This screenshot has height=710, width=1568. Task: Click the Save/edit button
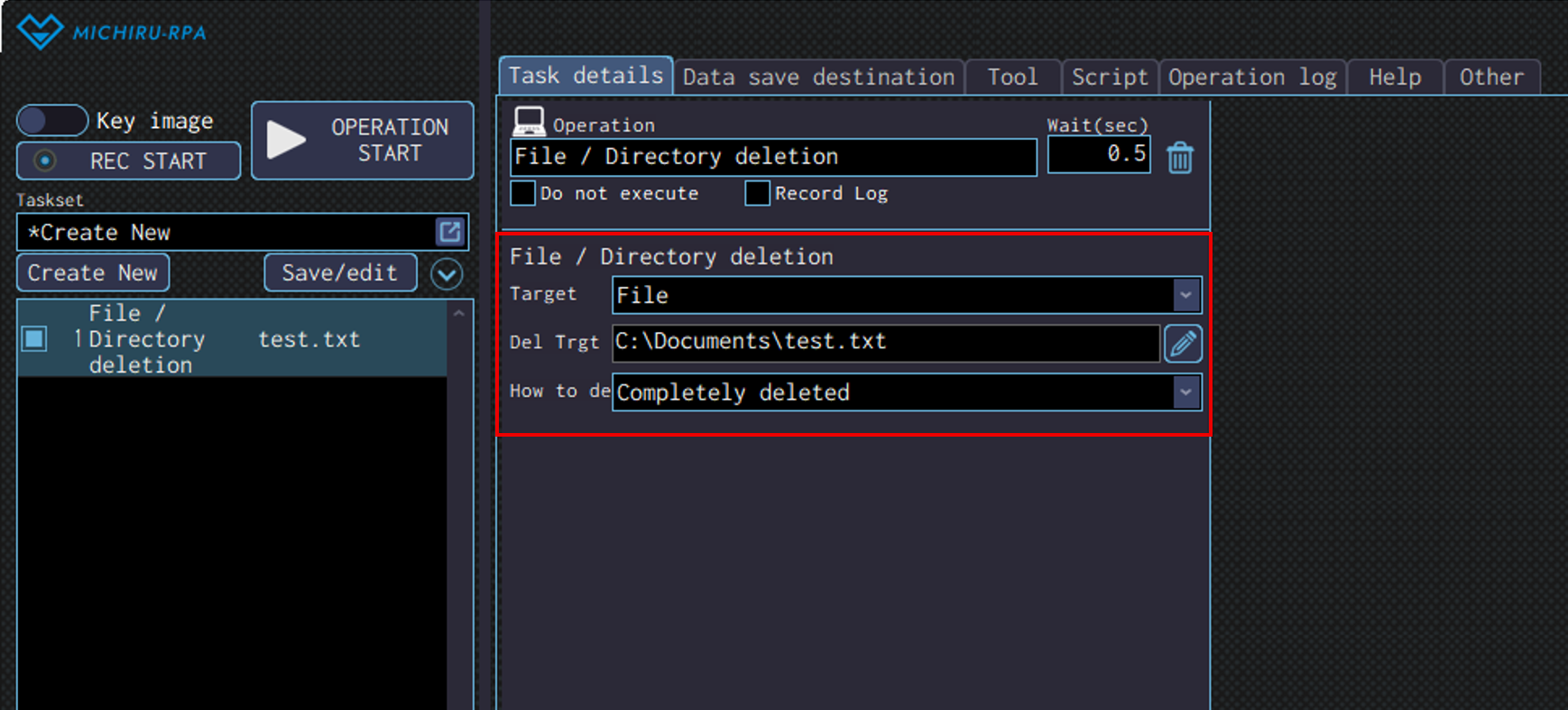coord(340,273)
